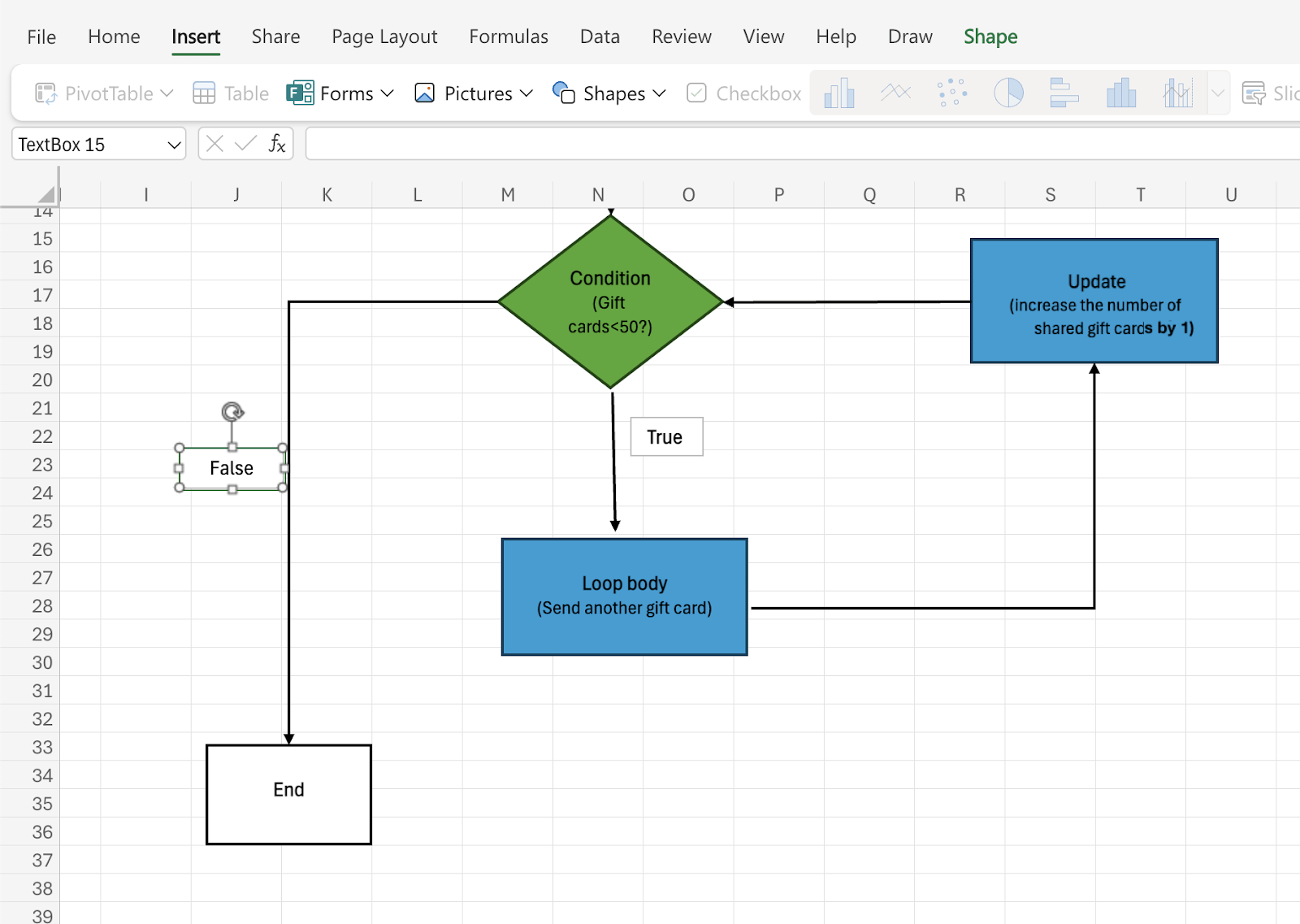1300x924 pixels.
Task: Open the Page Layout tab
Action: pos(384,37)
